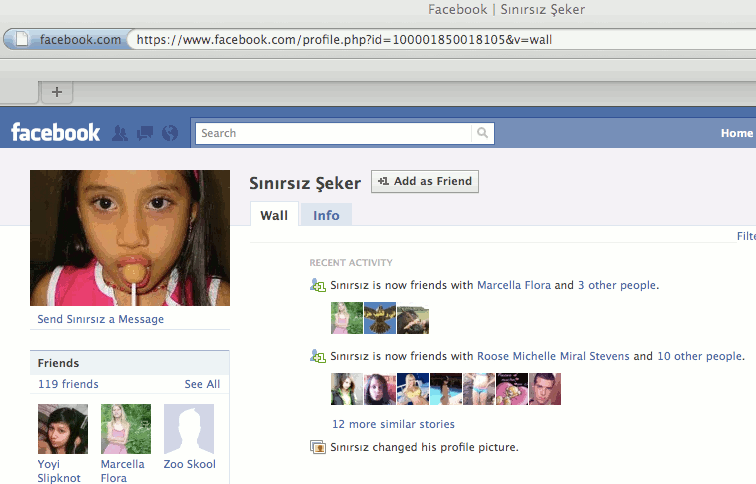The height and width of the screenshot is (484, 756).
Task: Open the 119 friends link
Action: 68,384
